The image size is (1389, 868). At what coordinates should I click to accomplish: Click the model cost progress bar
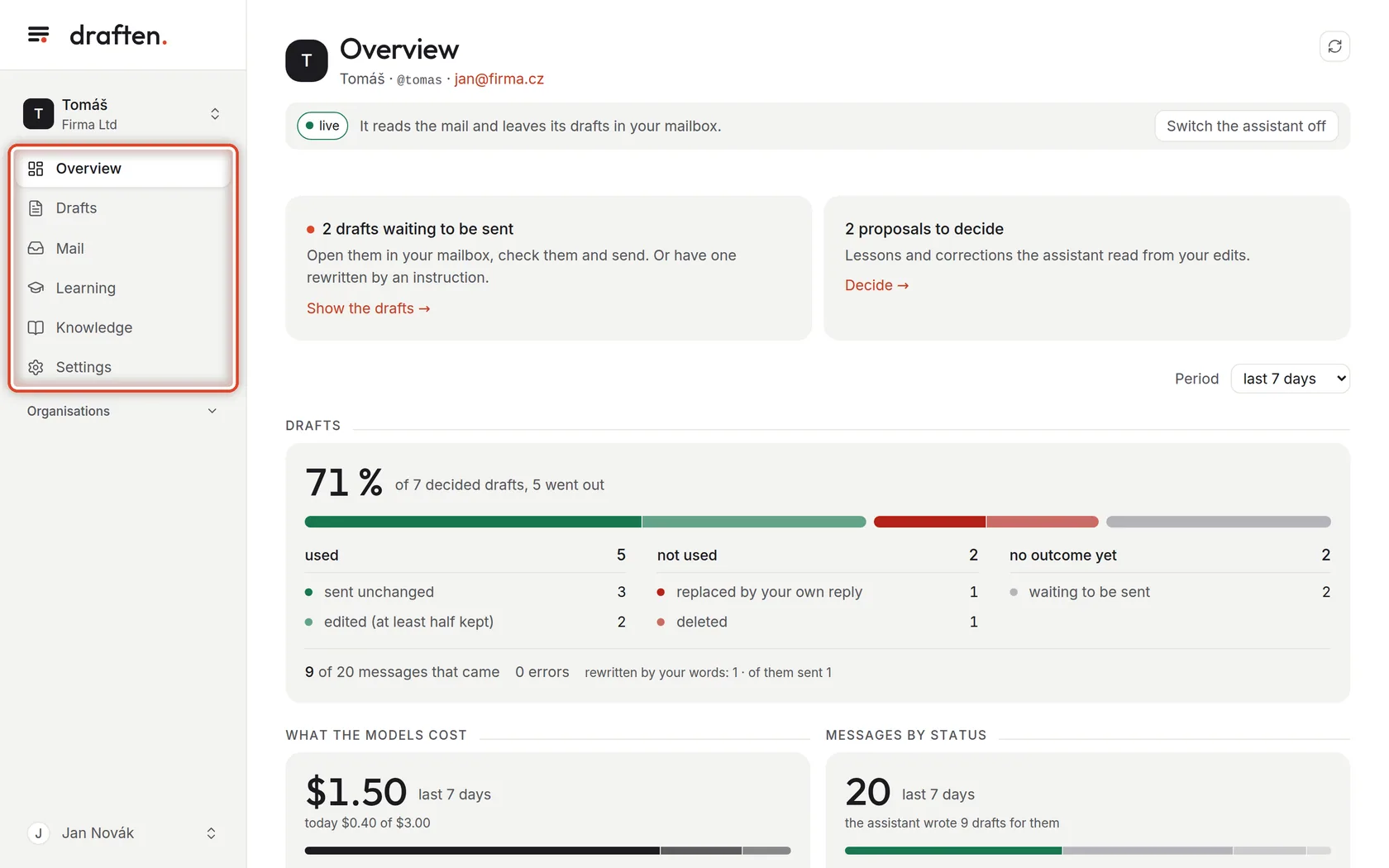(547, 851)
